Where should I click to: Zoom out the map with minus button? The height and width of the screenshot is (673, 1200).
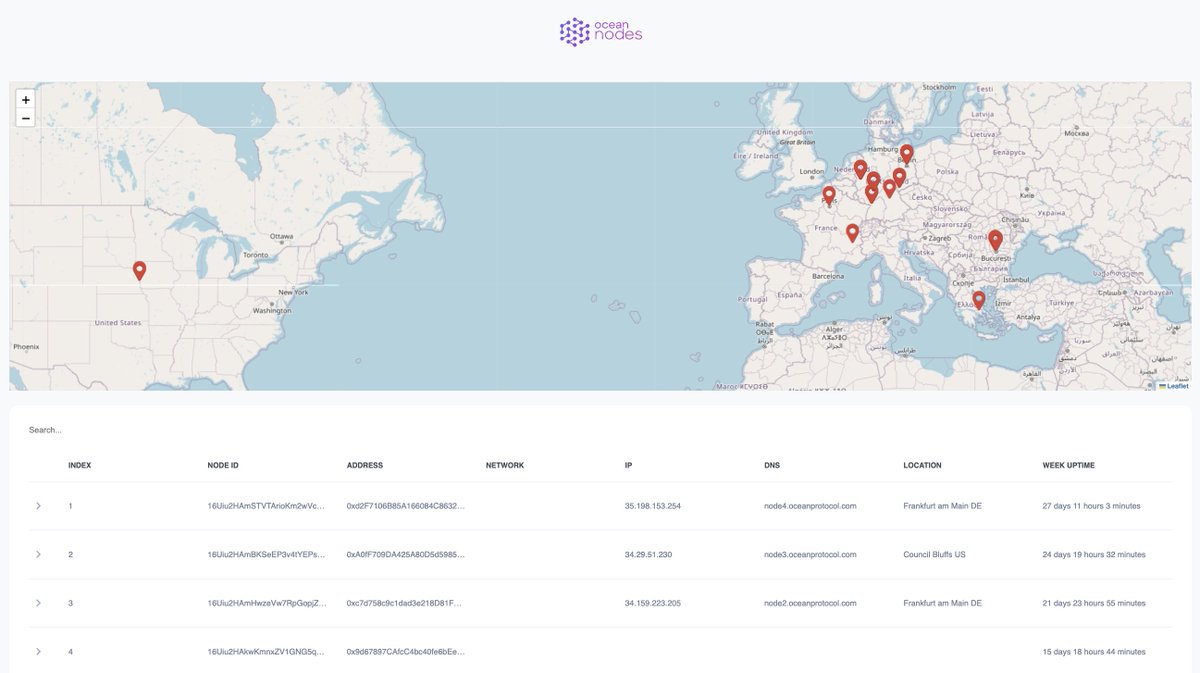click(x=26, y=118)
